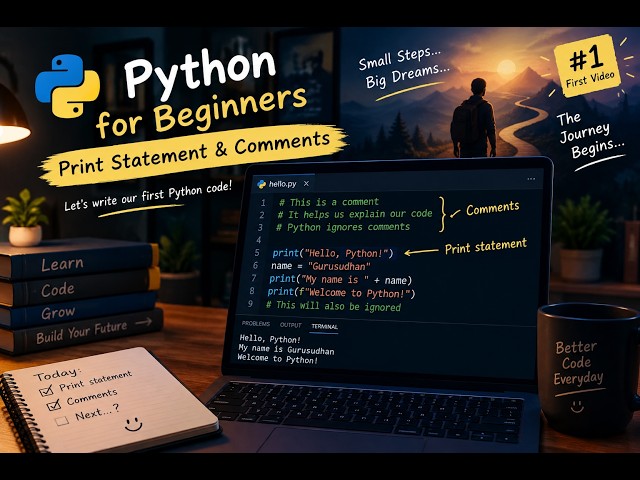The width and height of the screenshot is (640, 480).
Task: Click the "Print Statement & Comments" yellow banner
Action: (194, 154)
